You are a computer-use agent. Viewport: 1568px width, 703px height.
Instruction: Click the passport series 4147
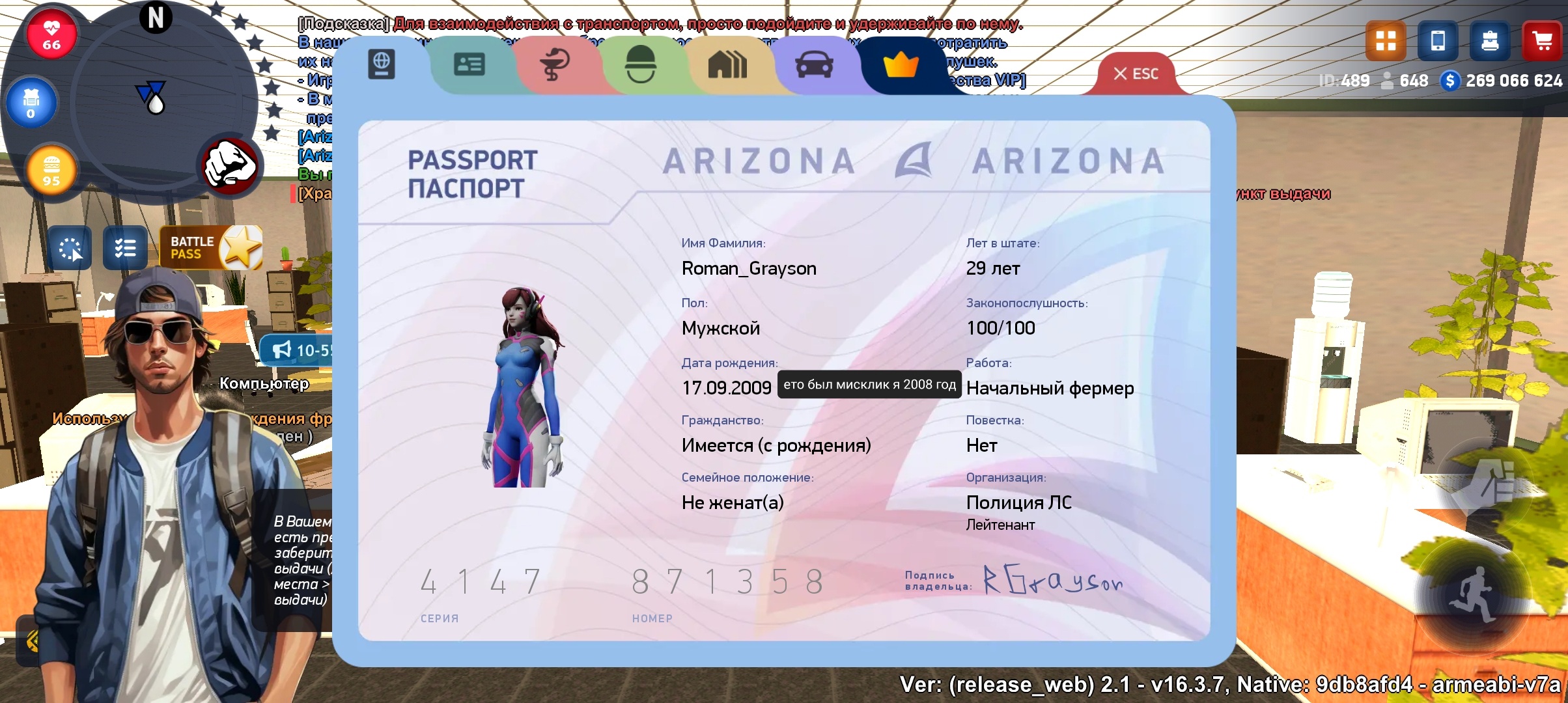point(481,581)
